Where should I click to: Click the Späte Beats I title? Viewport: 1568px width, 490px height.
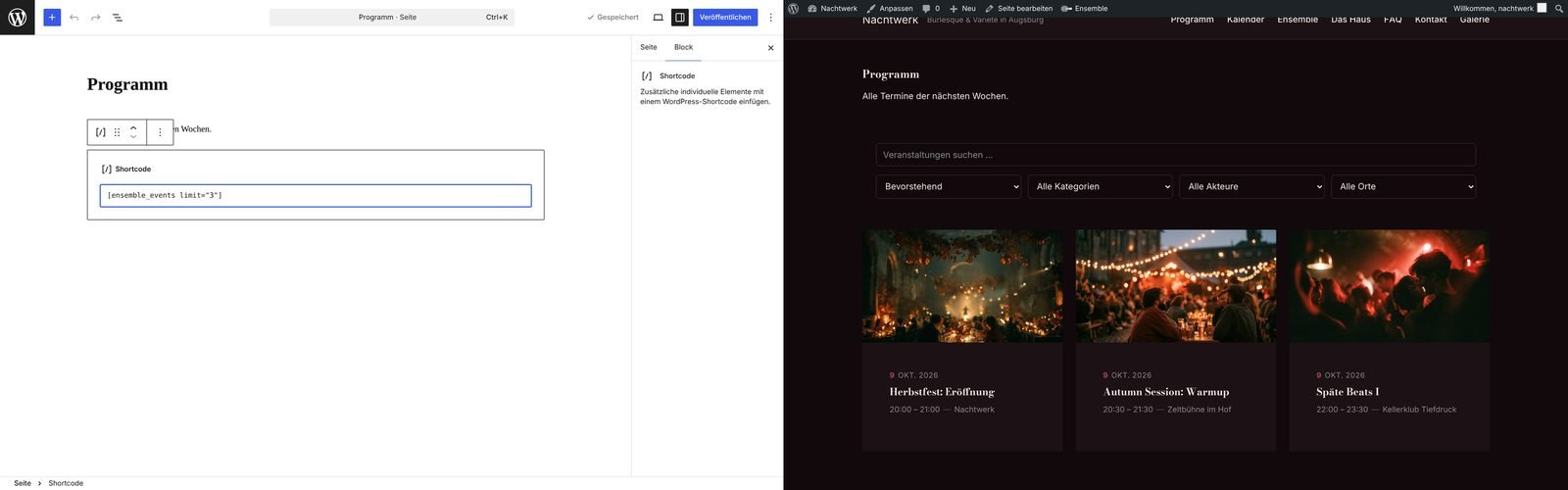click(x=1347, y=392)
